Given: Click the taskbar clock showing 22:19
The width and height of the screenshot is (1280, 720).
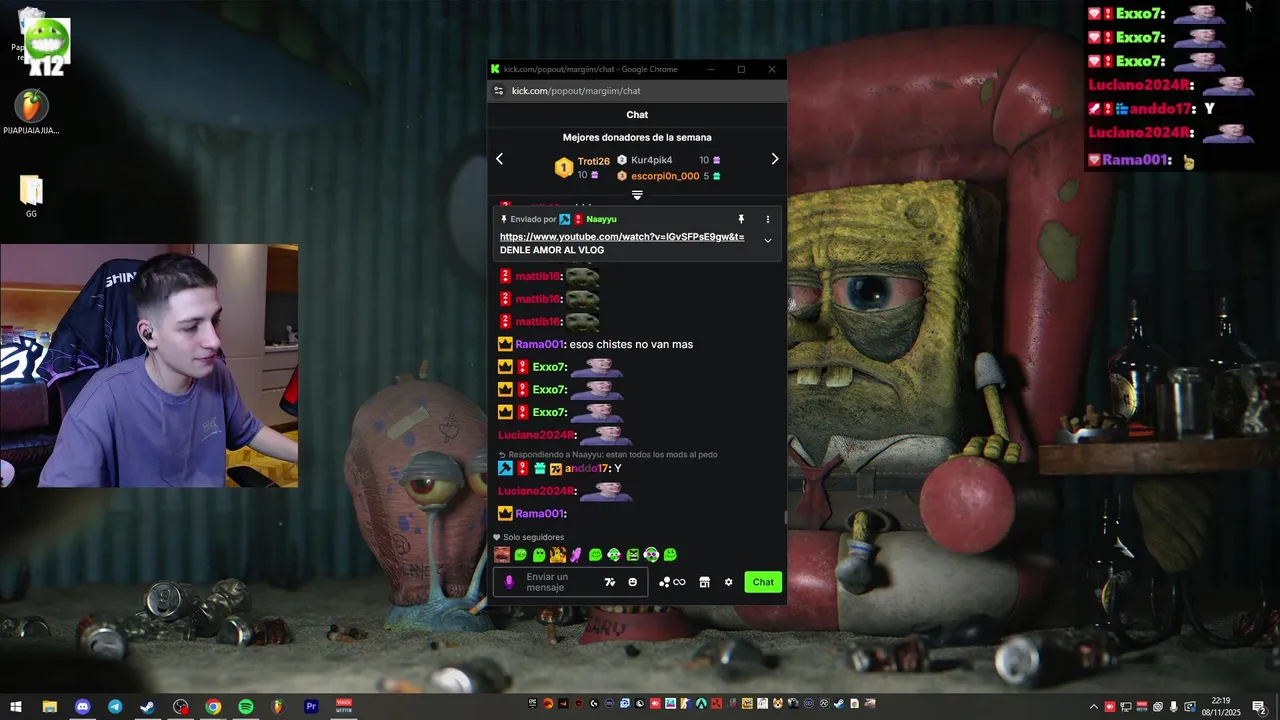Looking at the screenshot, I should [x=1221, y=707].
